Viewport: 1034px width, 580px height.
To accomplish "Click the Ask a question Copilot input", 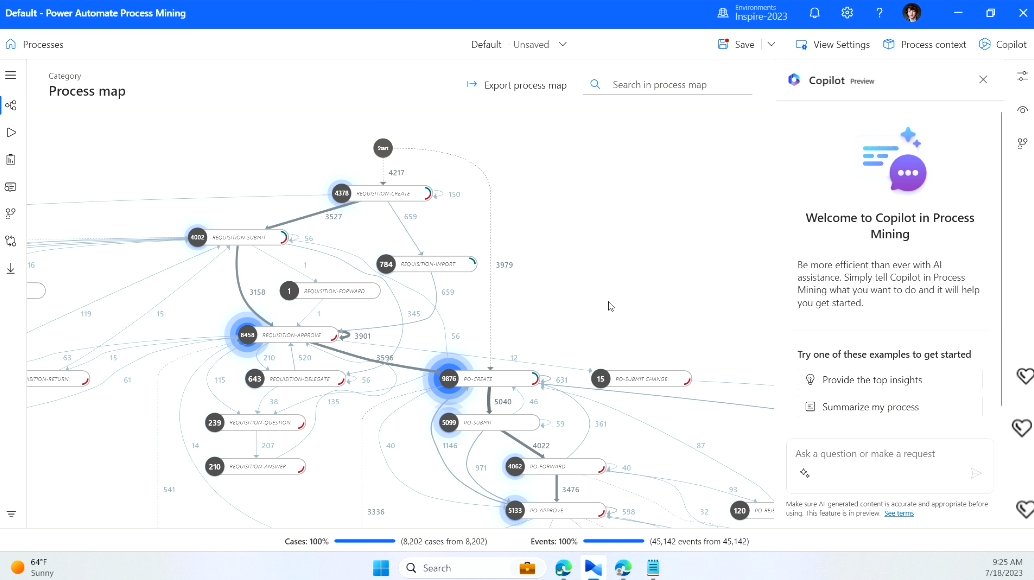I will tap(890, 464).
